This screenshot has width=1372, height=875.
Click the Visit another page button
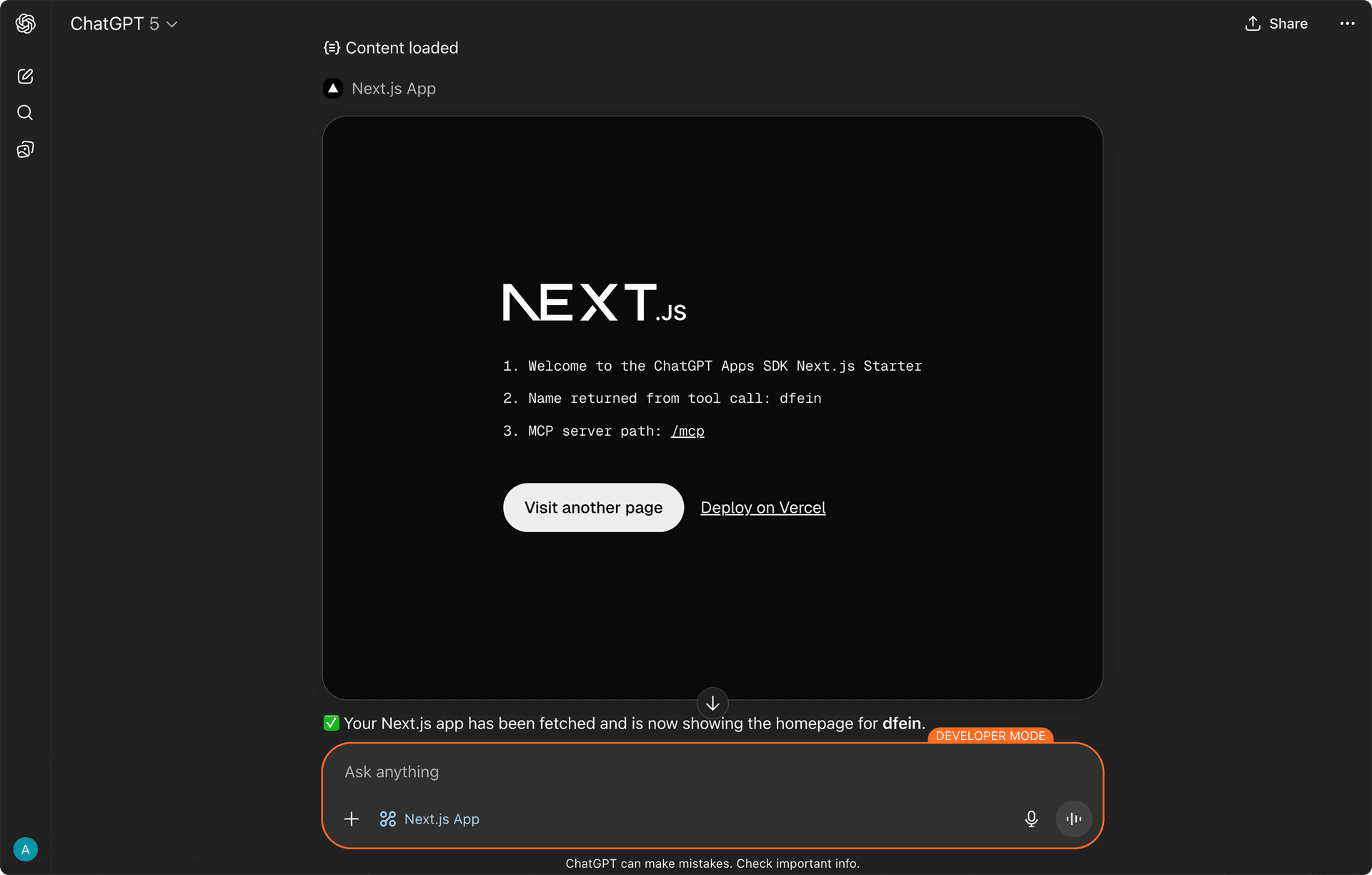click(593, 507)
